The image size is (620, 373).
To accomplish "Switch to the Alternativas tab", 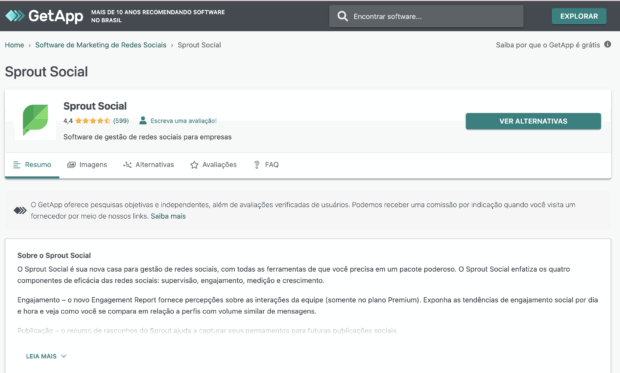I will 148,165.
